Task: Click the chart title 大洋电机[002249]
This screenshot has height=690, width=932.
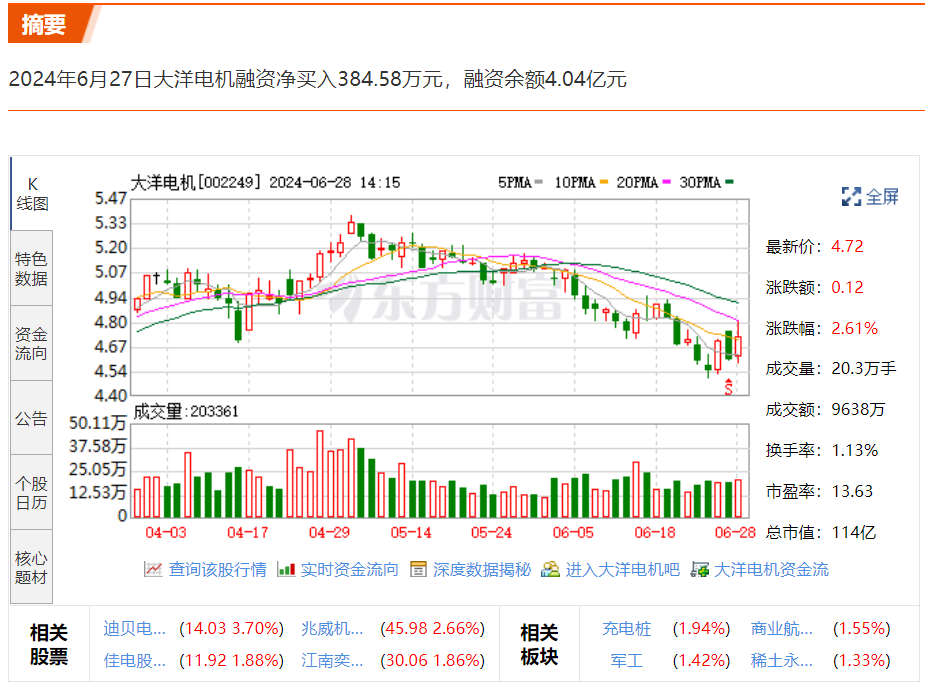Action: coord(196,182)
